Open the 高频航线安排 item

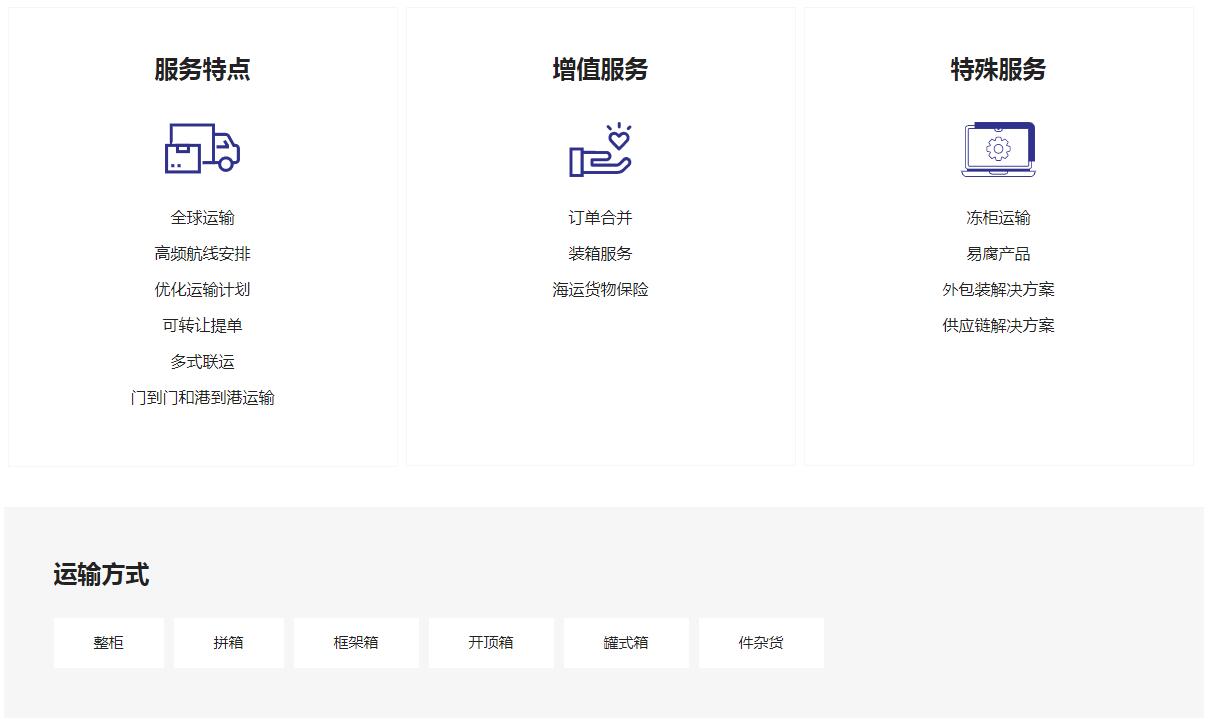coord(202,254)
